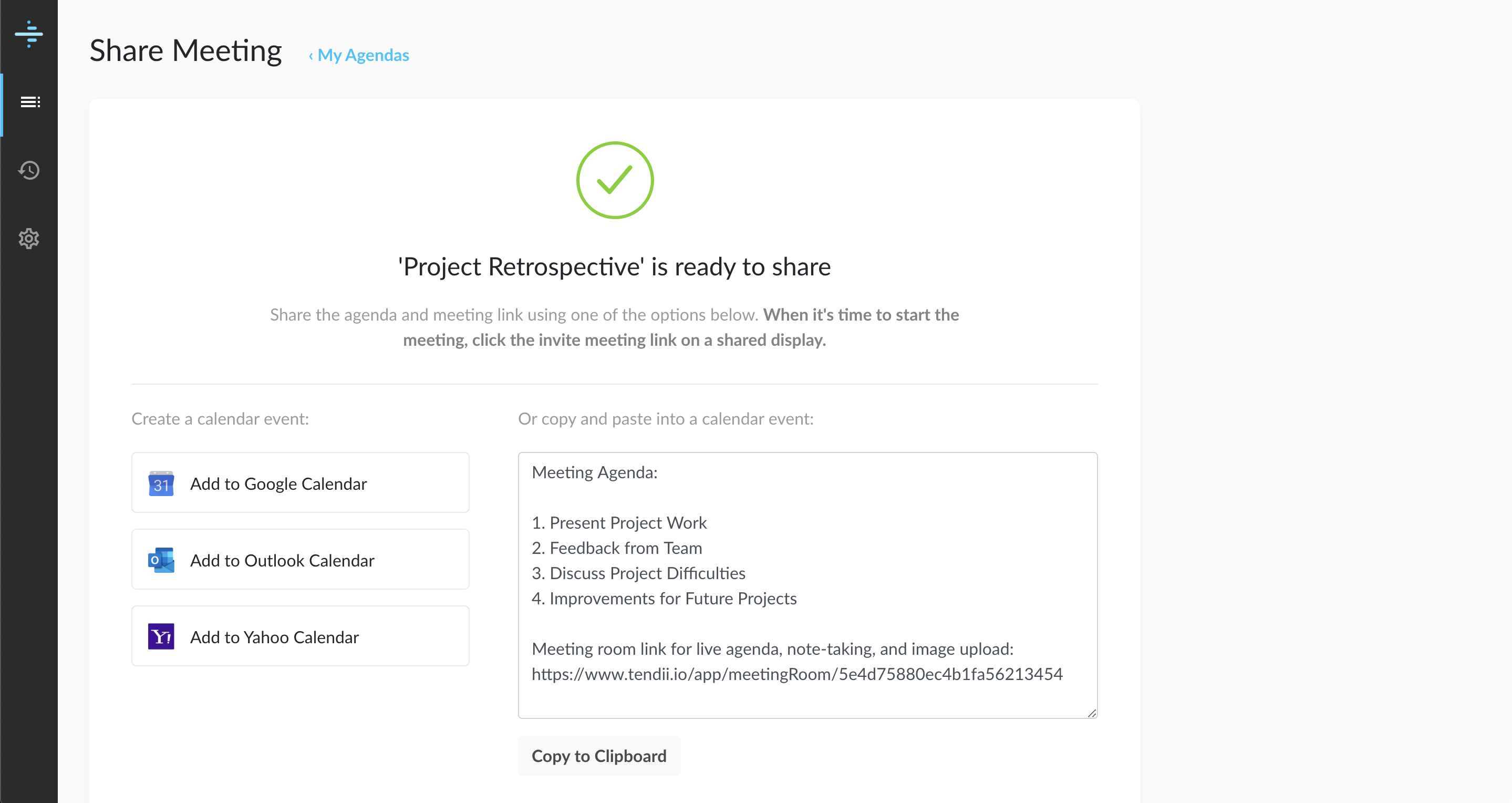Choose Add to Outlook Calendar text
Screen dimensions: 1512x803
(x=282, y=561)
